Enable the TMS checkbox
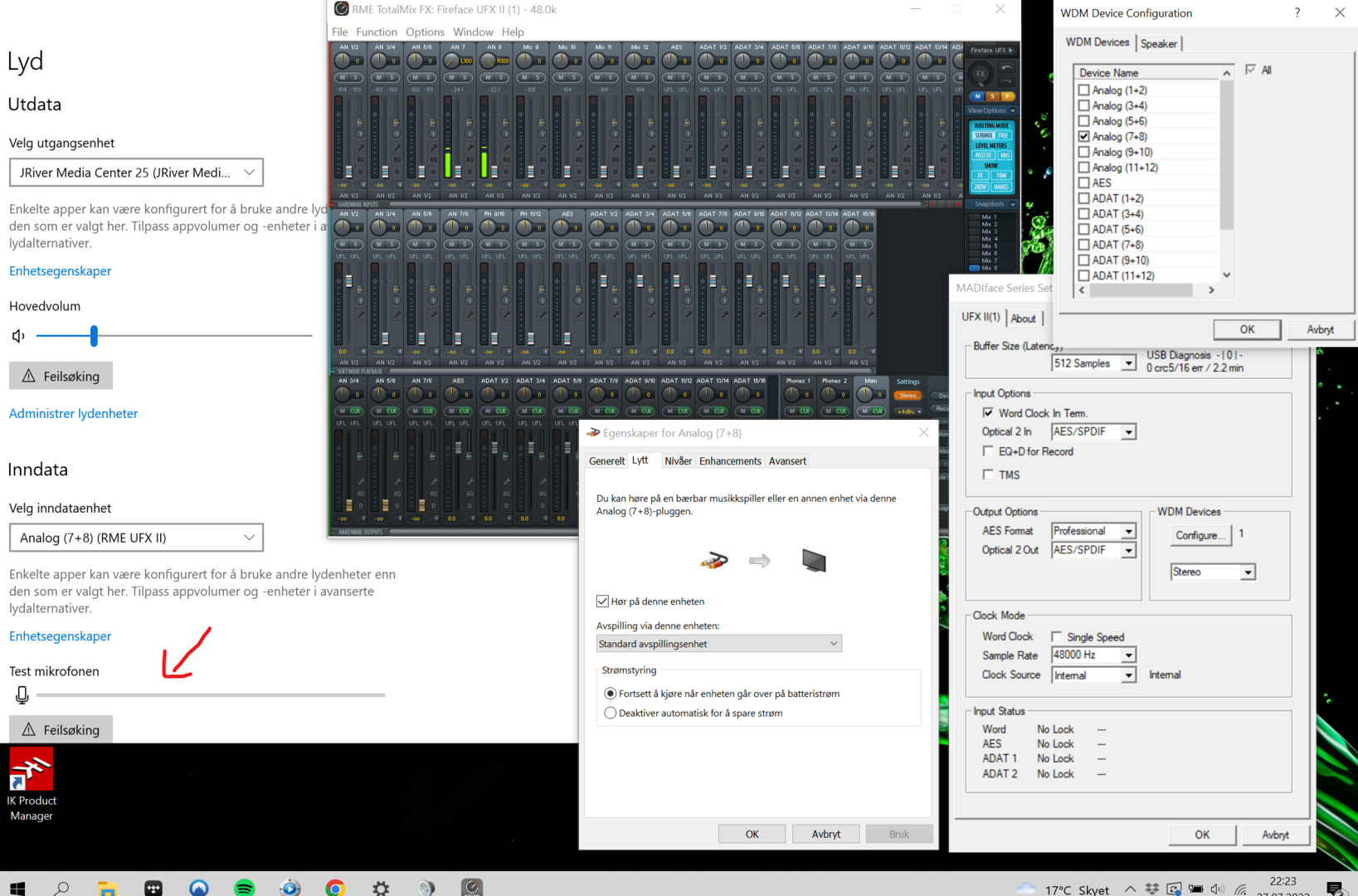Image resolution: width=1358 pixels, height=896 pixels. pos(987,475)
